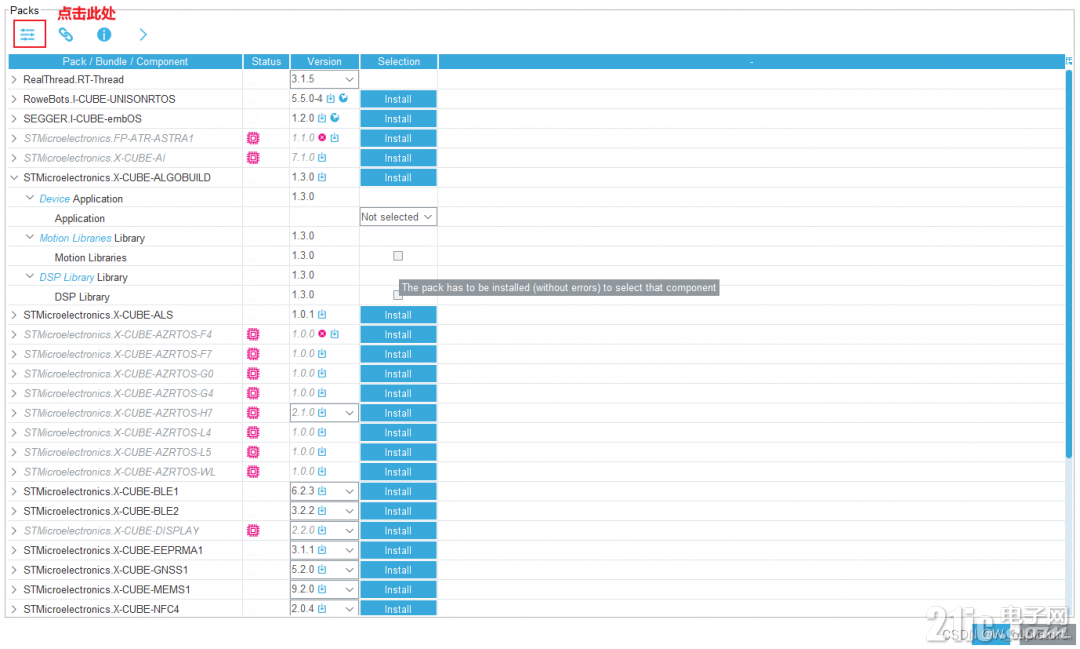Click the Selection column header

click(398, 61)
